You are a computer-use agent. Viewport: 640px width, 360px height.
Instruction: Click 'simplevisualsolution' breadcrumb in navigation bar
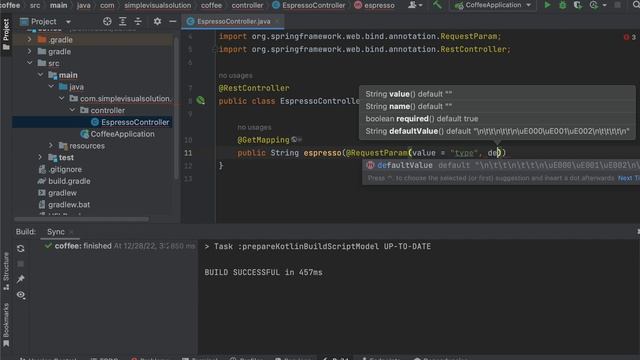click(x=158, y=5)
